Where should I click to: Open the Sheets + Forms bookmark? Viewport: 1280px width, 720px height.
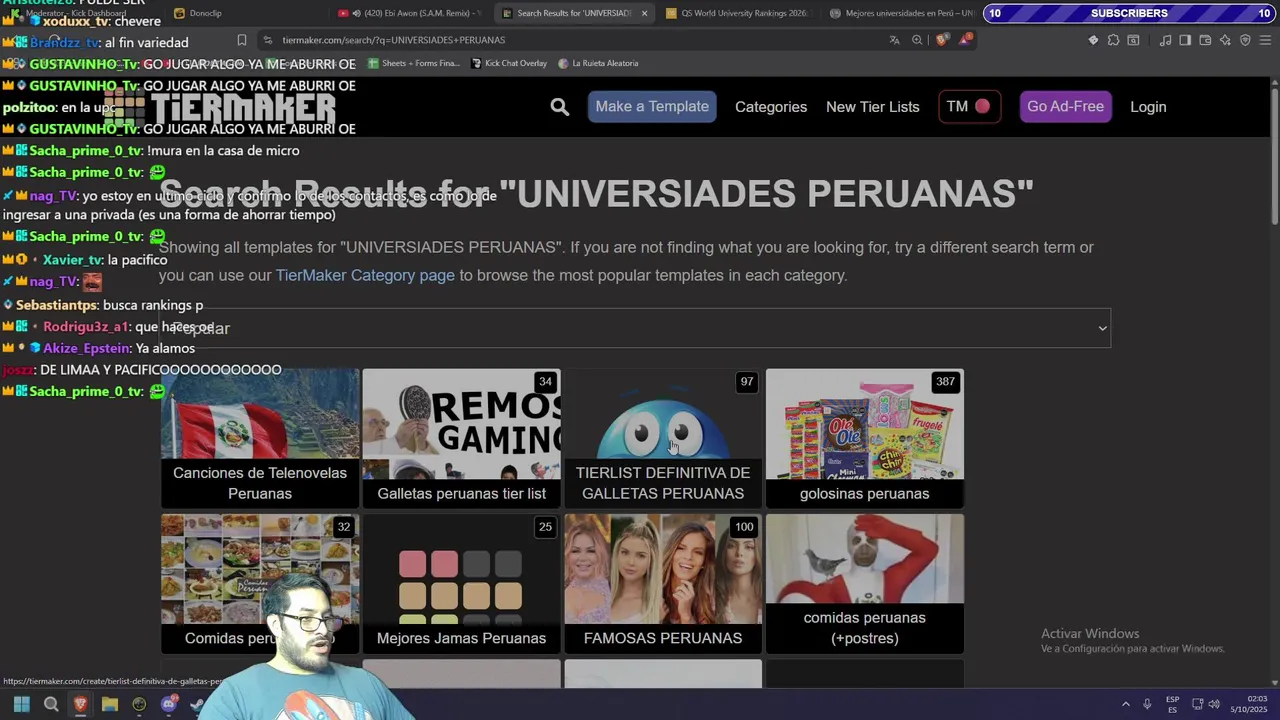(x=414, y=63)
